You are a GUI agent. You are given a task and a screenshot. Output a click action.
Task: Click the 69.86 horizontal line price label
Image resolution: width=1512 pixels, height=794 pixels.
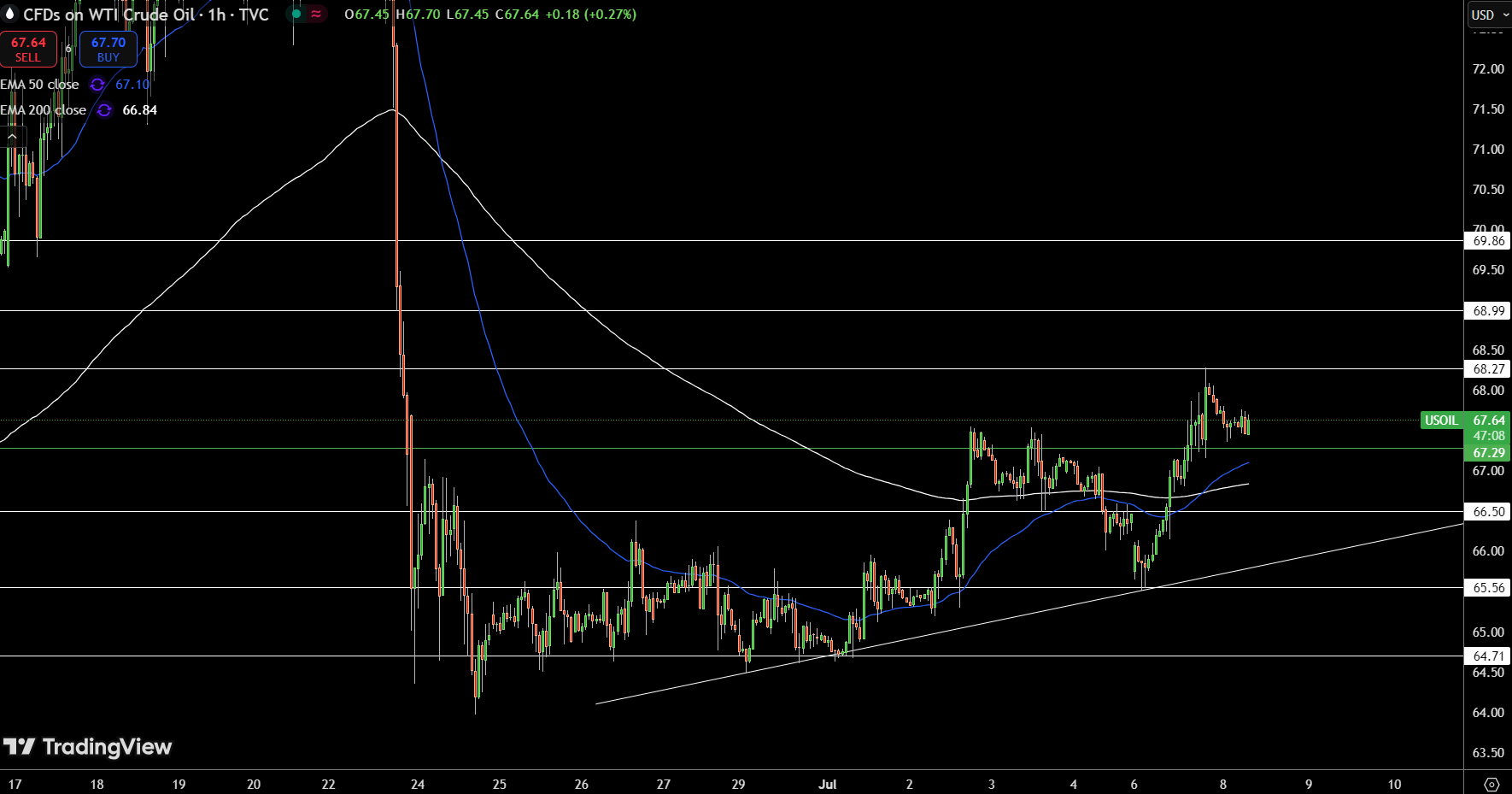1487,241
